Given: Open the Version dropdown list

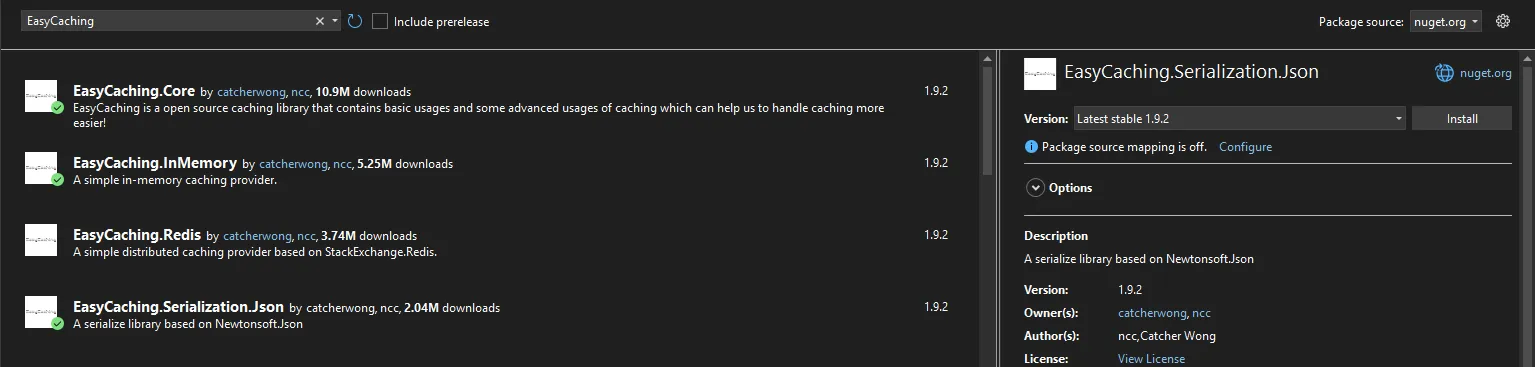Looking at the screenshot, I should [1240, 118].
